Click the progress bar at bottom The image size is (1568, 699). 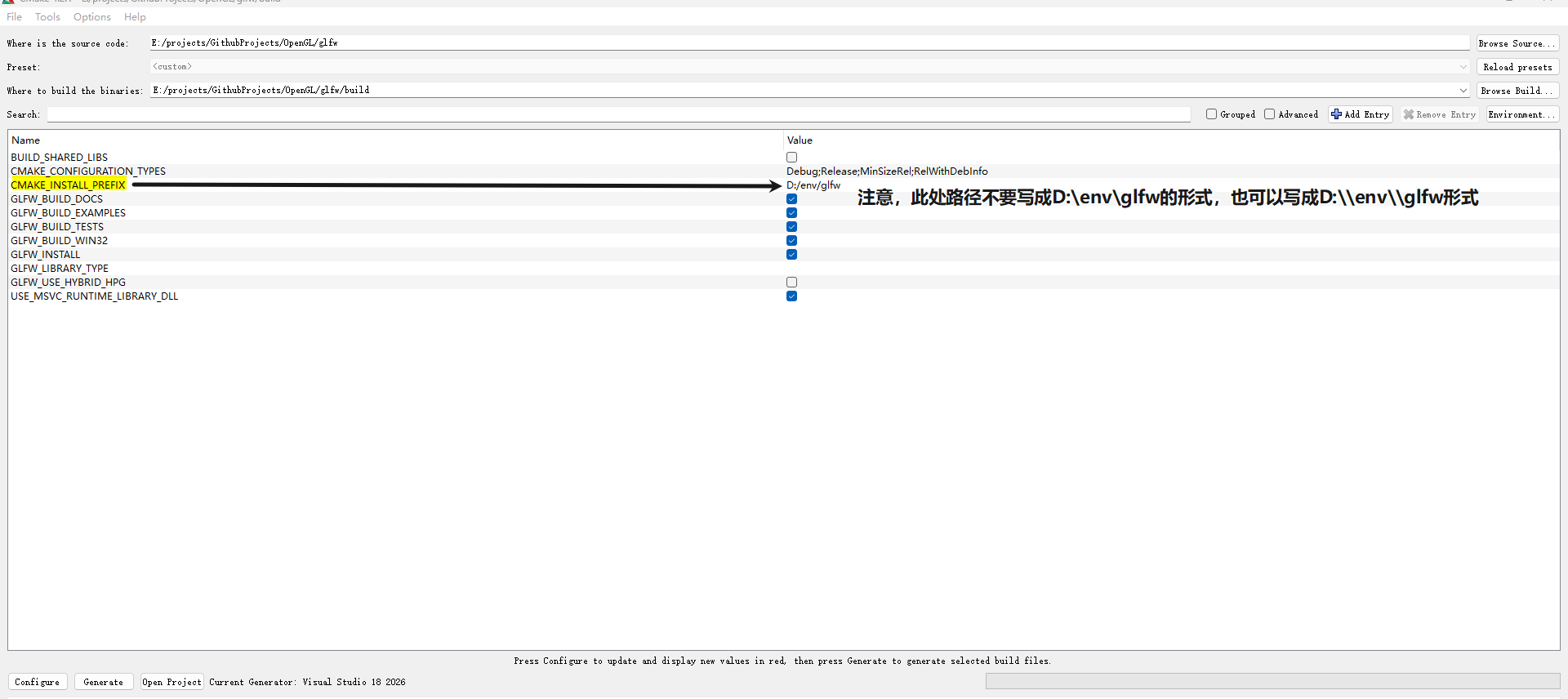[1272, 681]
